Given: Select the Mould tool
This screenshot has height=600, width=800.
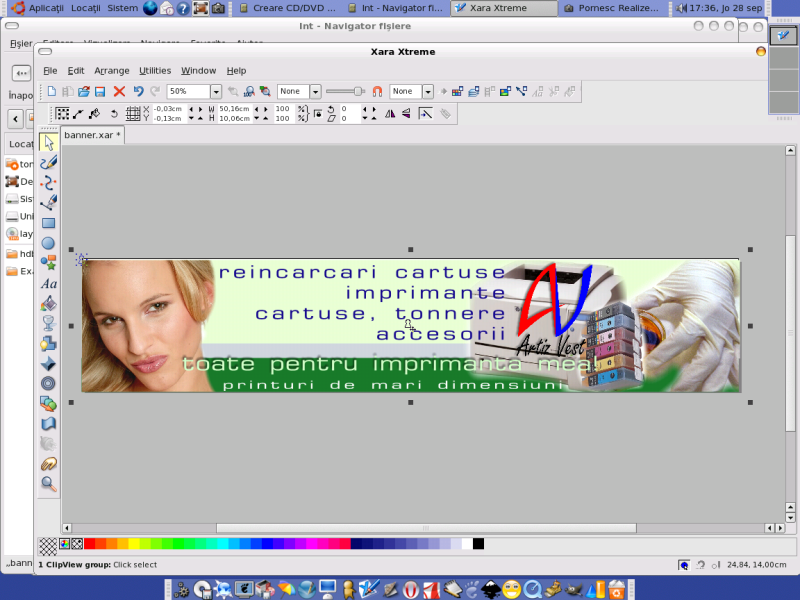Looking at the screenshot, I should 48,423.
